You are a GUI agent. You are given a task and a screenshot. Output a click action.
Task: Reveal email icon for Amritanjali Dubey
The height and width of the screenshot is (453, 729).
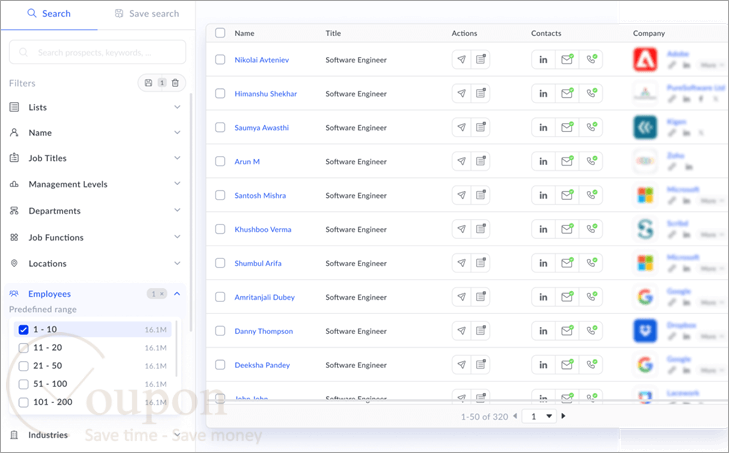coord(567,297)
